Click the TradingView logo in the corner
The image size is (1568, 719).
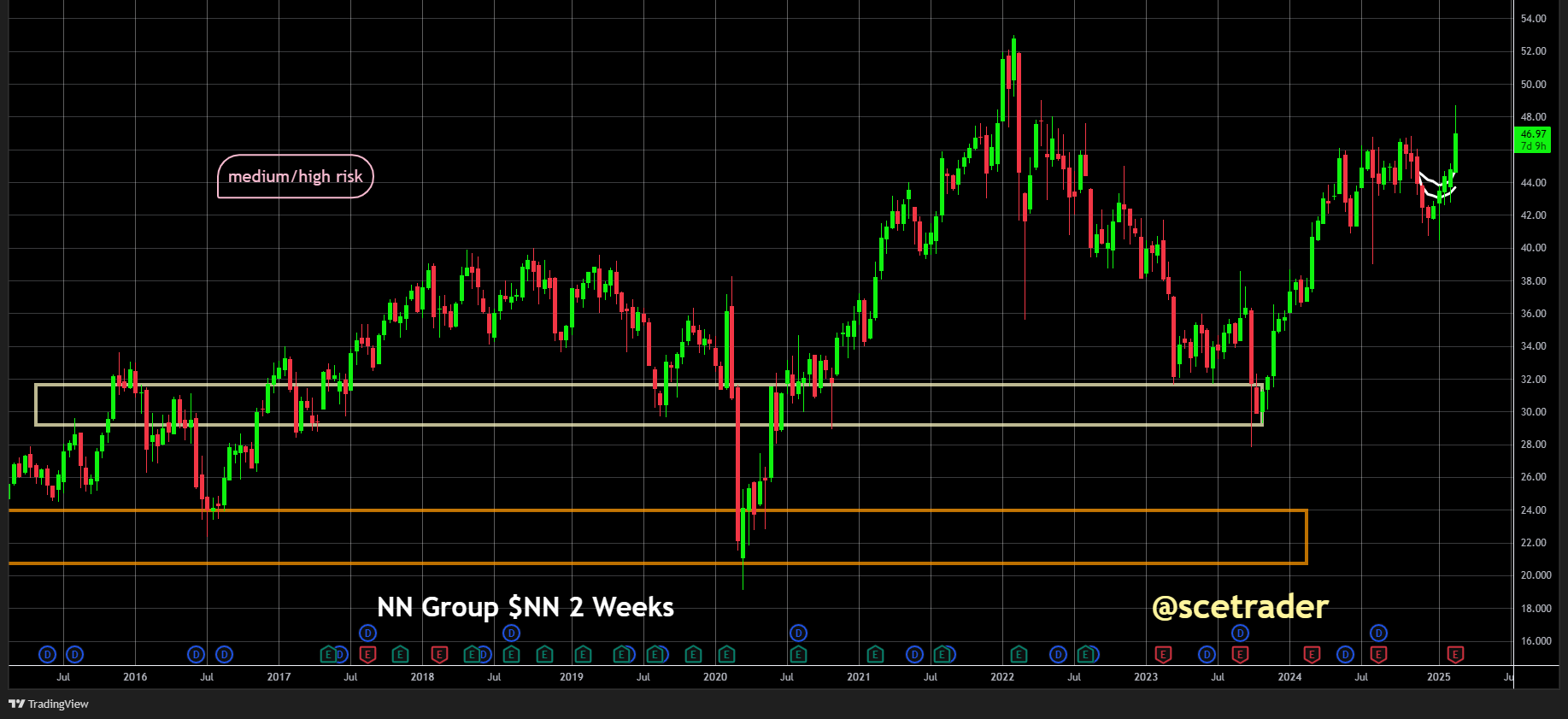coord(49,704)
